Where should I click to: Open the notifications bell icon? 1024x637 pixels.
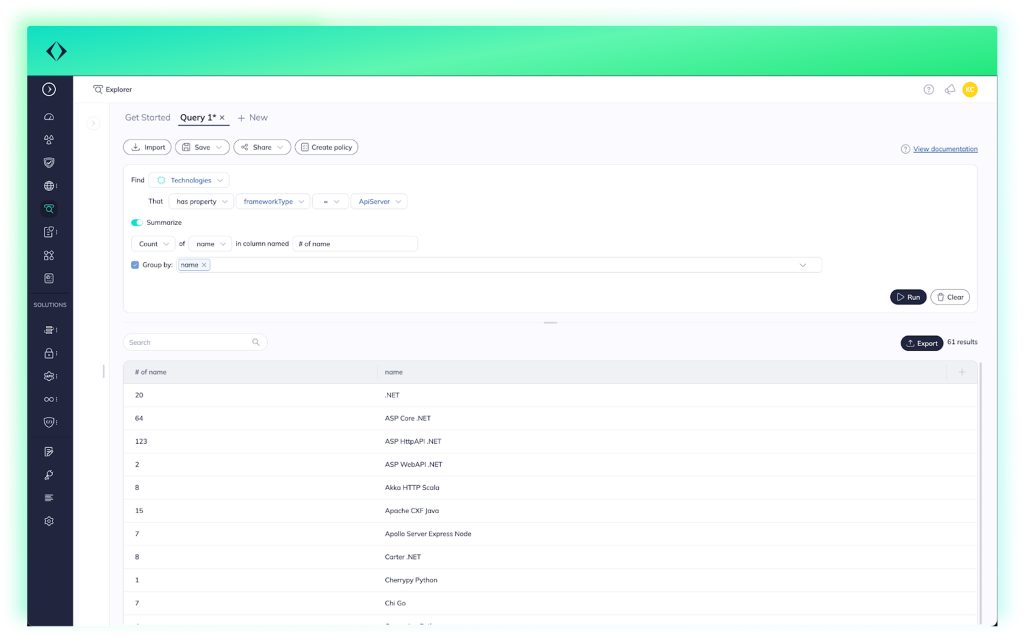(949, 90)
